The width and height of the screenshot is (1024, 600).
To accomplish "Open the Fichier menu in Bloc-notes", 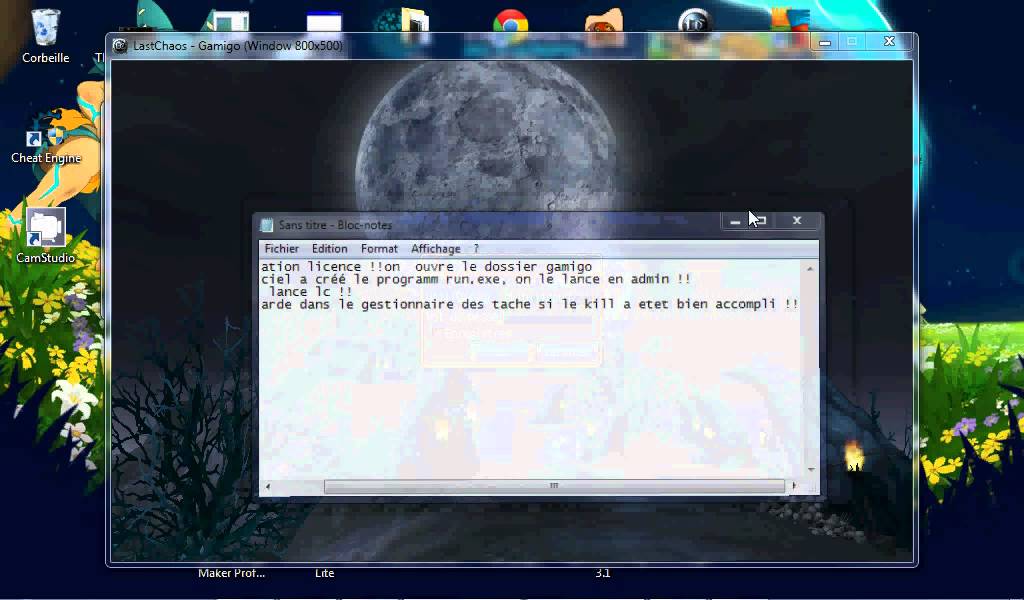I will [x=281, y=249].
